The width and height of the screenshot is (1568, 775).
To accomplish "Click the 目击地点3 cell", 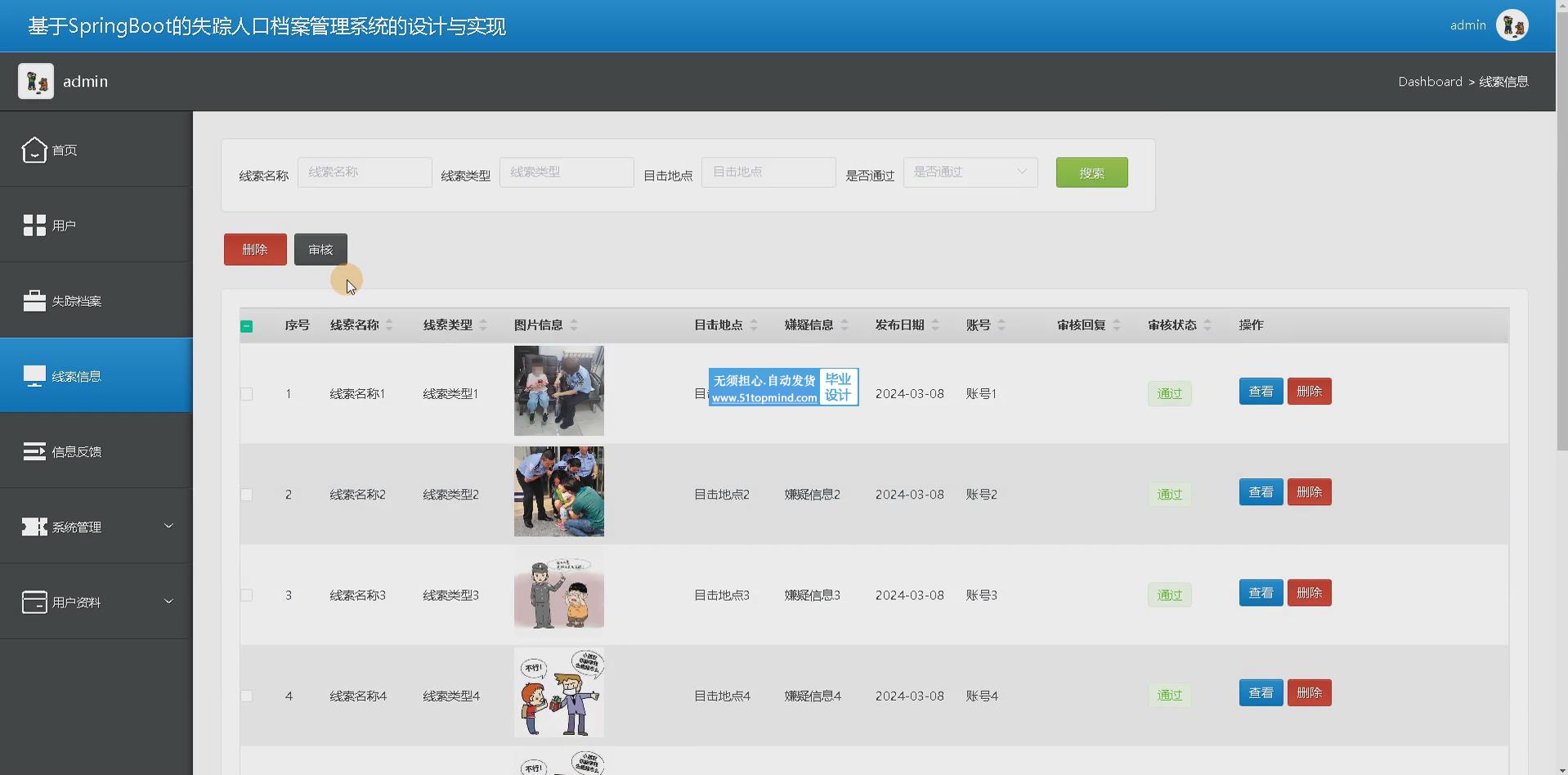I will pos(722,595).
